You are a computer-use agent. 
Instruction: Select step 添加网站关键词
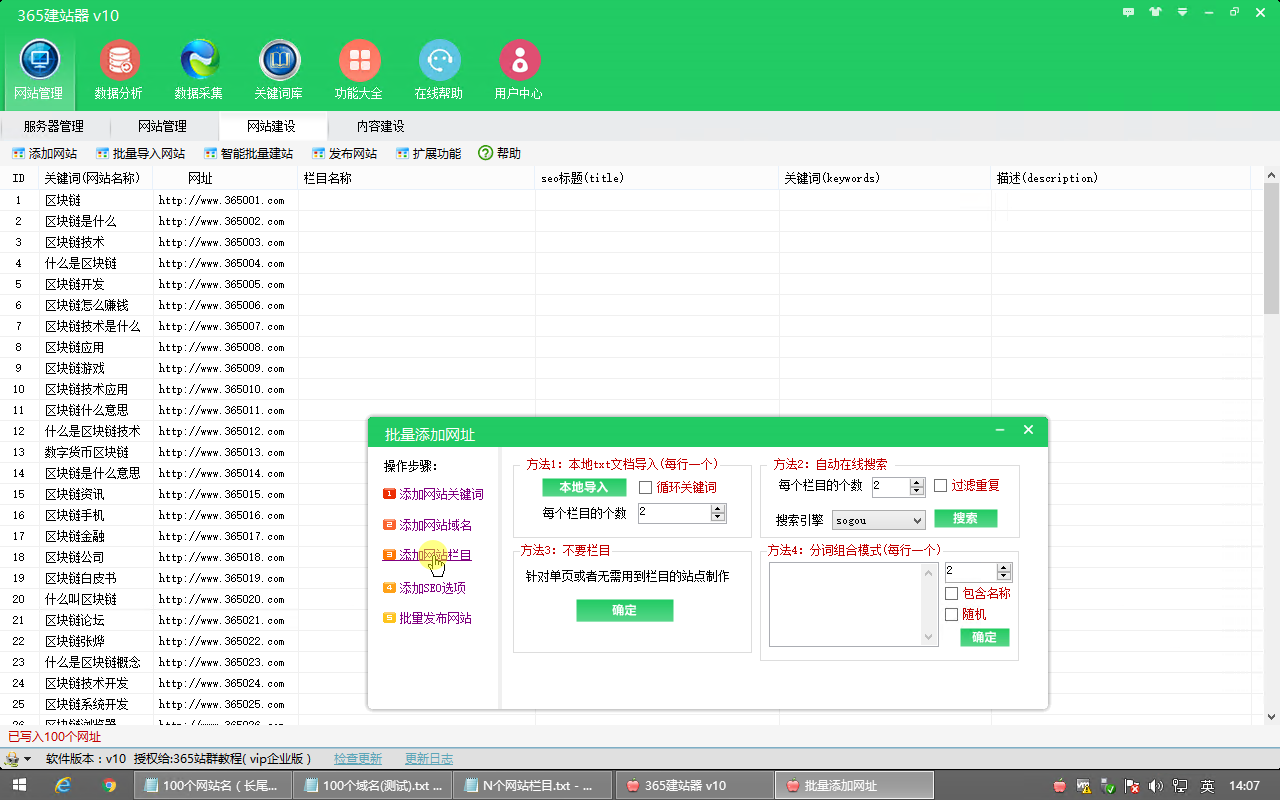click(x=434, y=495)
